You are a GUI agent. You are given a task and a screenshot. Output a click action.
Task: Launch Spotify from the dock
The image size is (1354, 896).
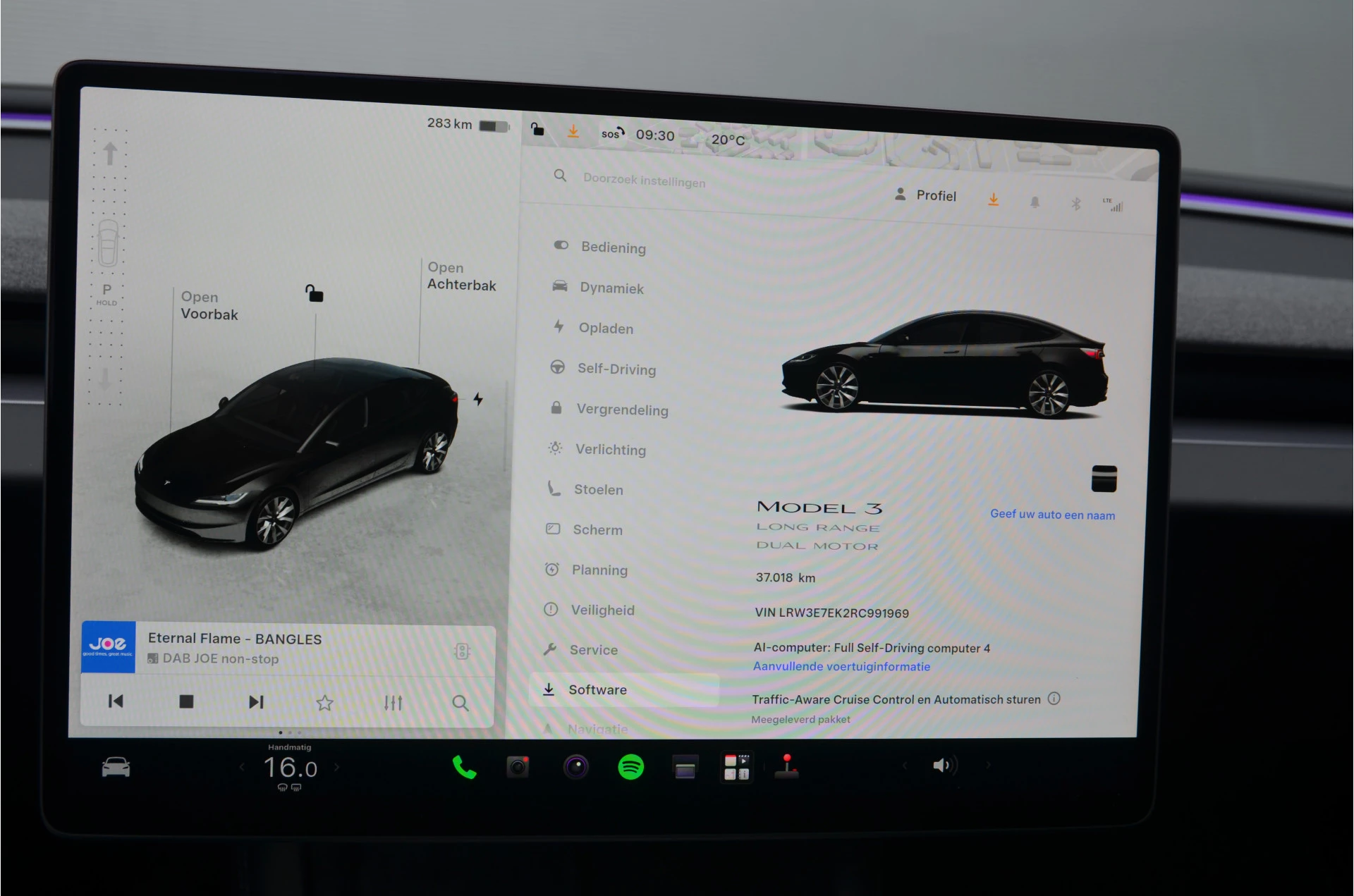point(630,766)
